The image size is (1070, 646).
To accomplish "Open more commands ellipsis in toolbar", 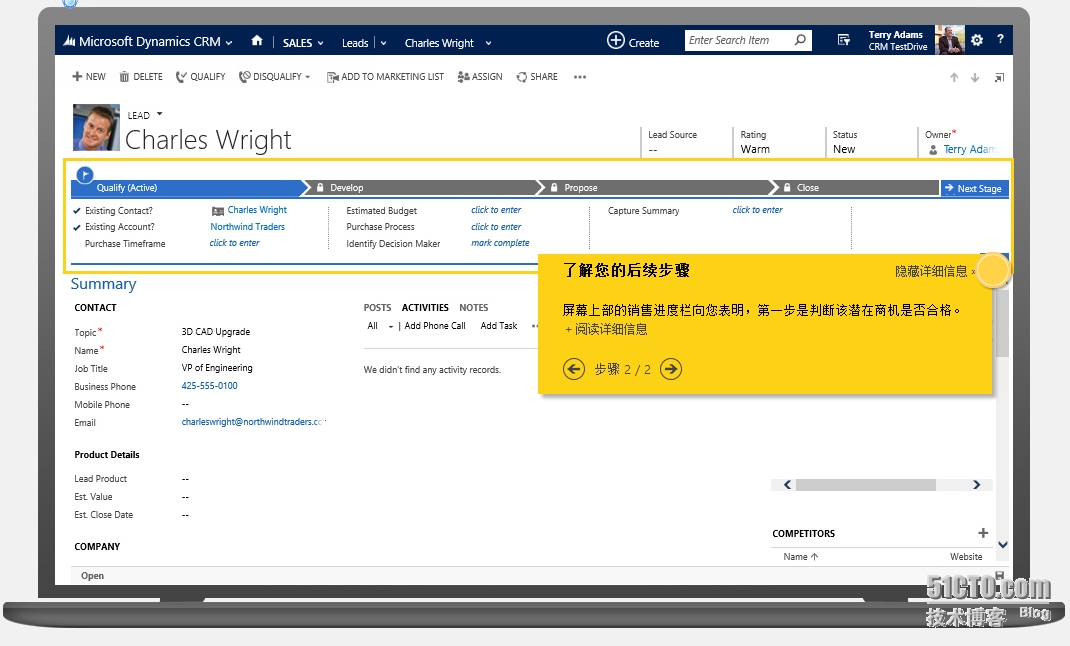I will pos(580,77).
